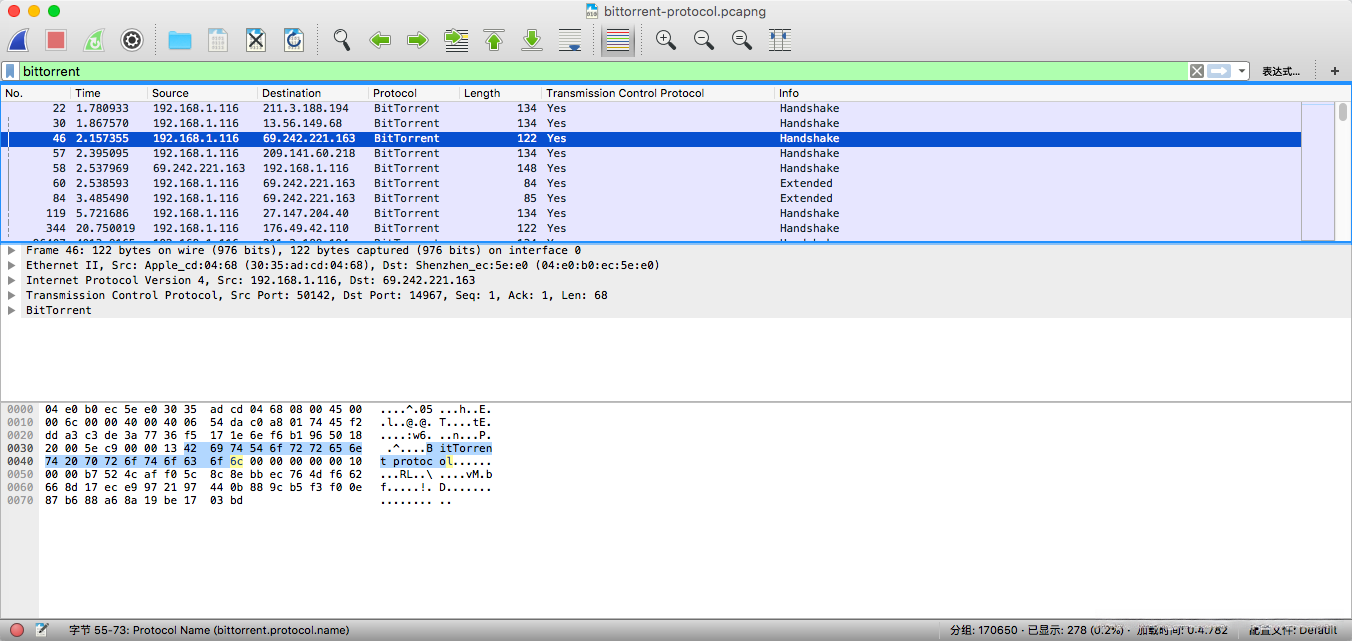Click the bittorrent display filter field

[x=600, y=71]
